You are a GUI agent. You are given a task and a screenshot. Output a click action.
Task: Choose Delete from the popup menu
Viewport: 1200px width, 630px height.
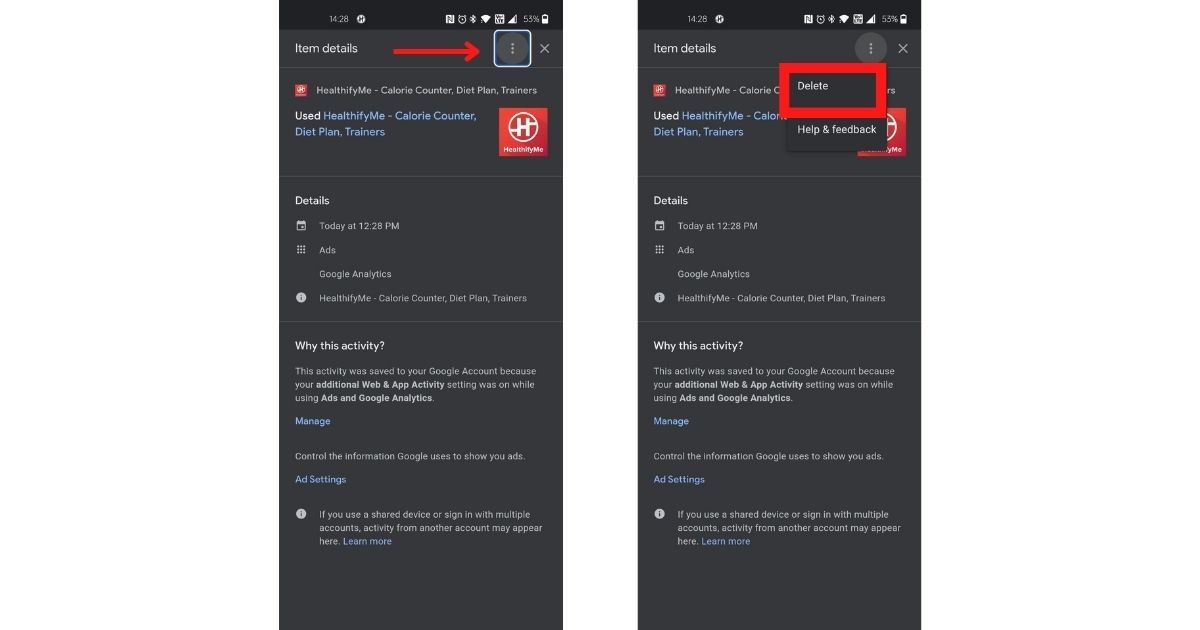tap(813, 86)
